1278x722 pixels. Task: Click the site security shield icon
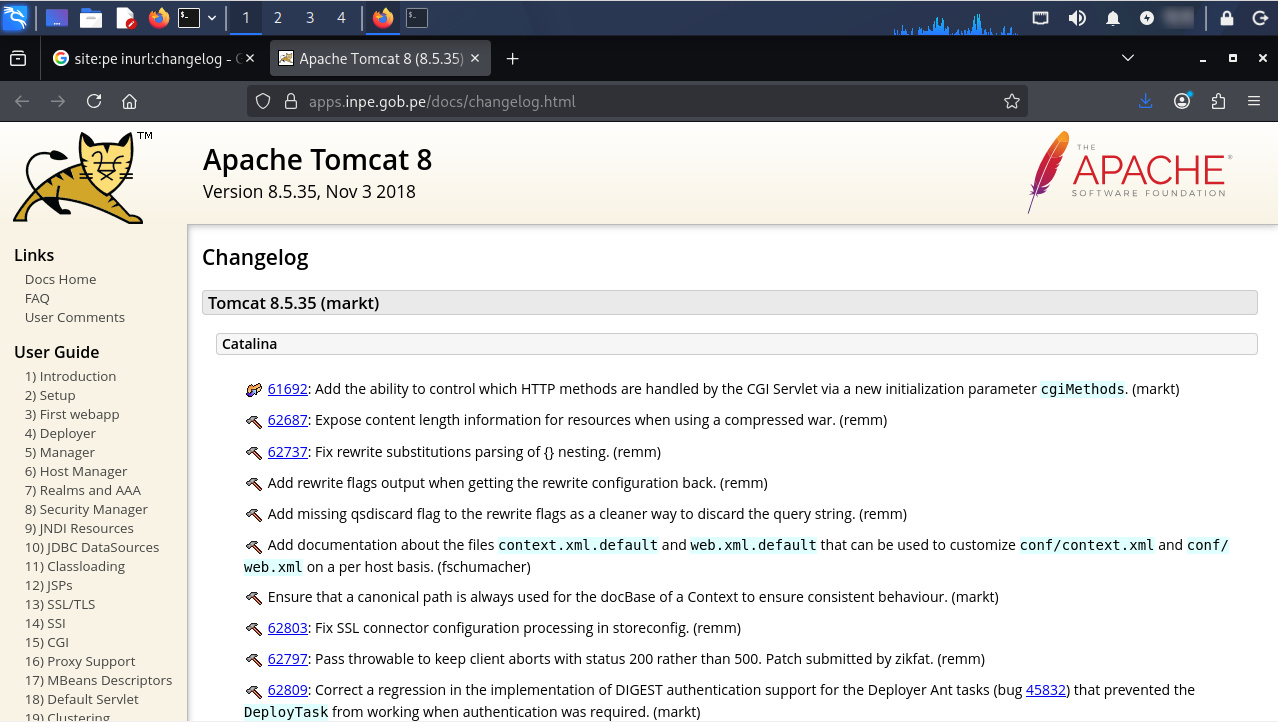click(x=263, y=101)
